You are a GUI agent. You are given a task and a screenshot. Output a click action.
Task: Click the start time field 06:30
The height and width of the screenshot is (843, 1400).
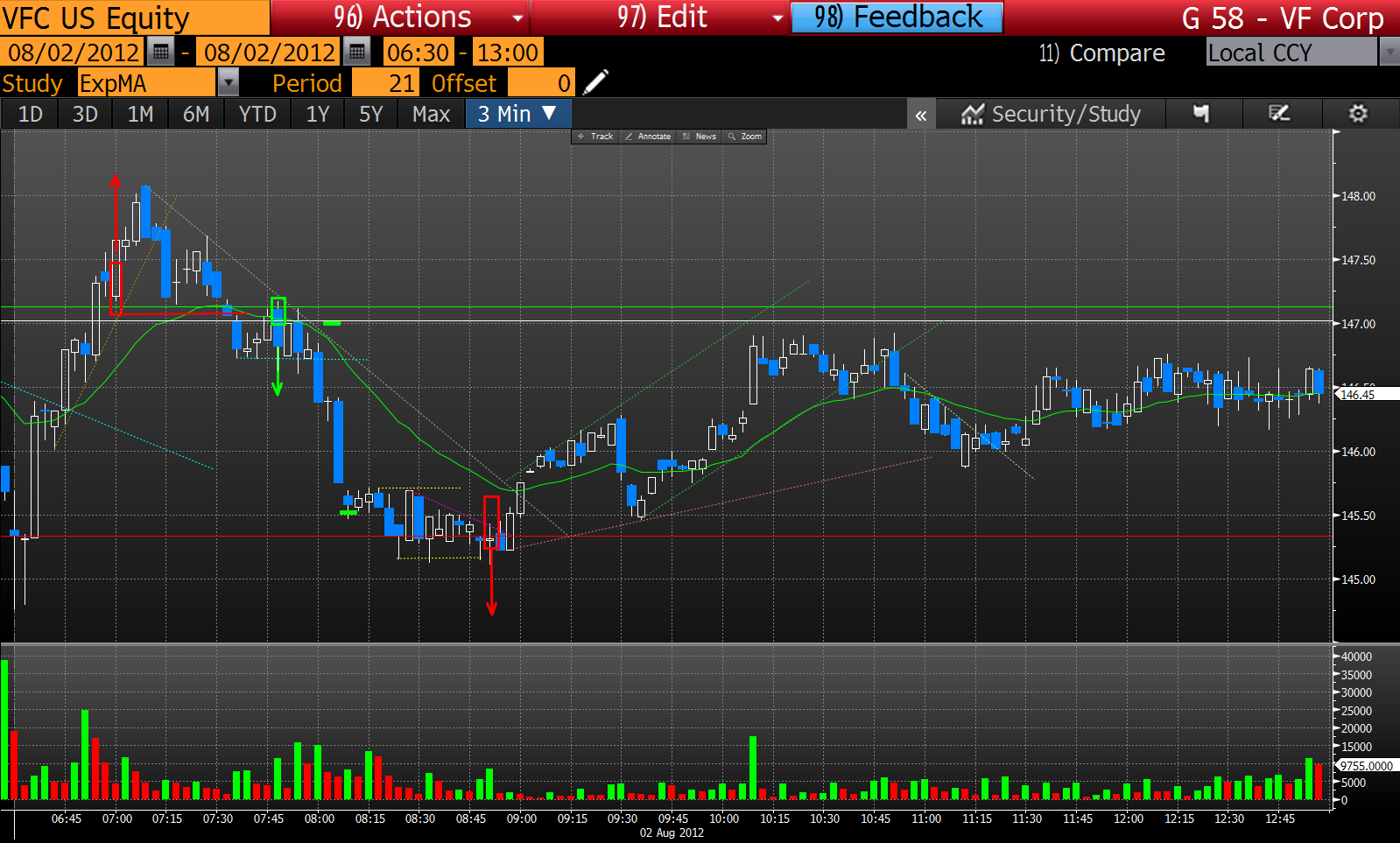419,53
